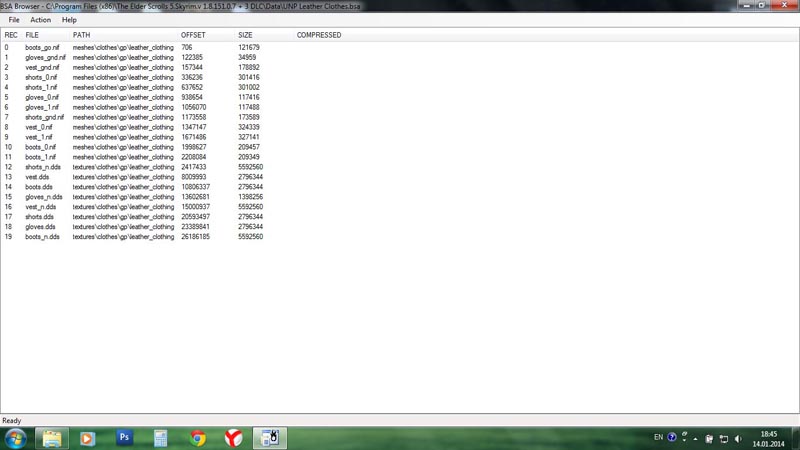The image size is (800, 450).
Task: Click the BSA Browser taskbar icon
Action: (270, 438)
